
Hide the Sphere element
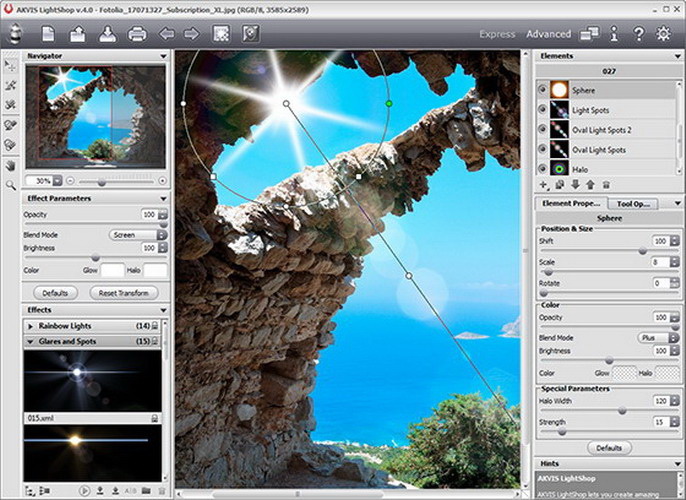point(542,90)
